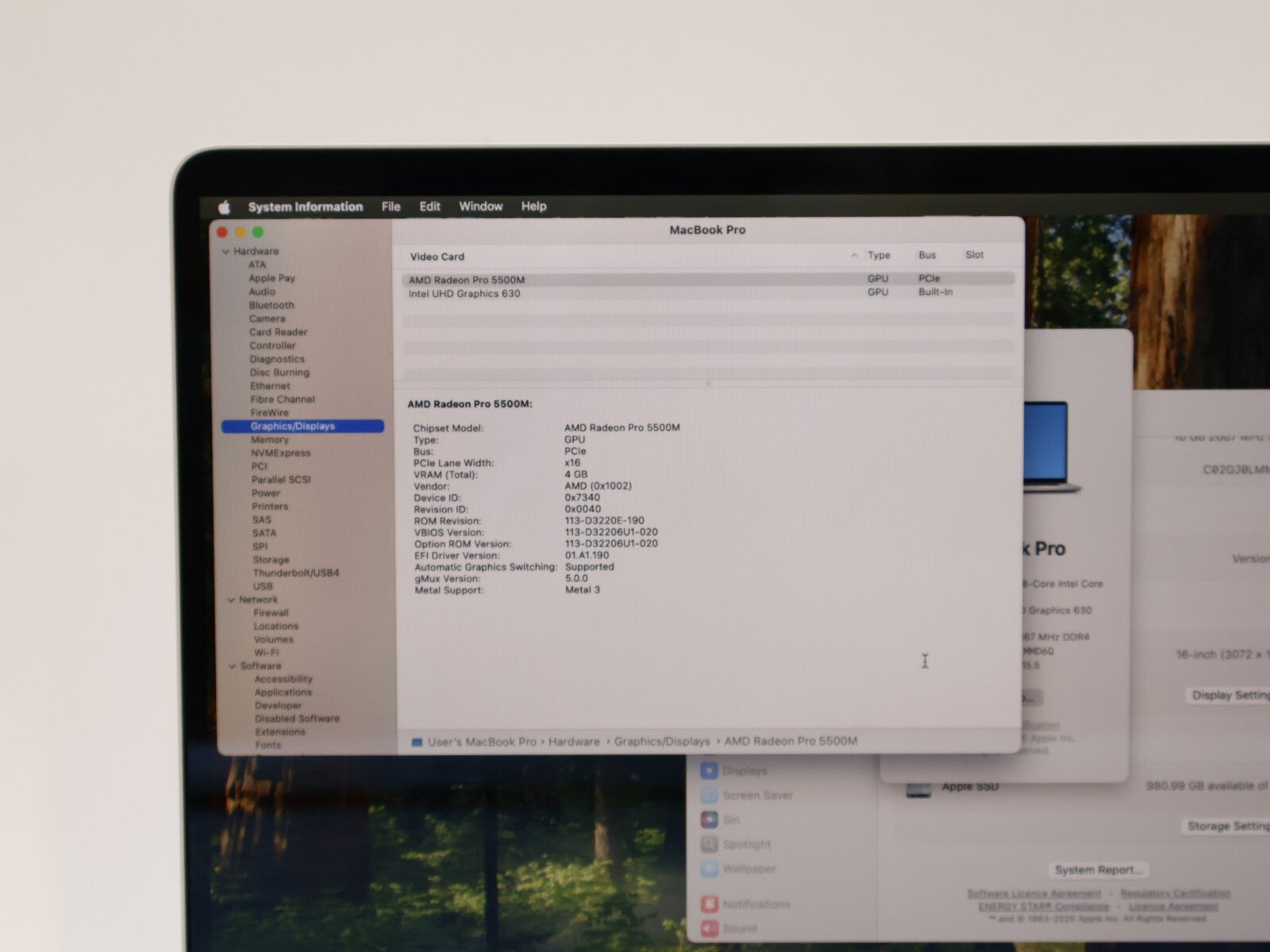Select Memory in the sidebar
1270x952 pixels.
(x=270, y=440)
